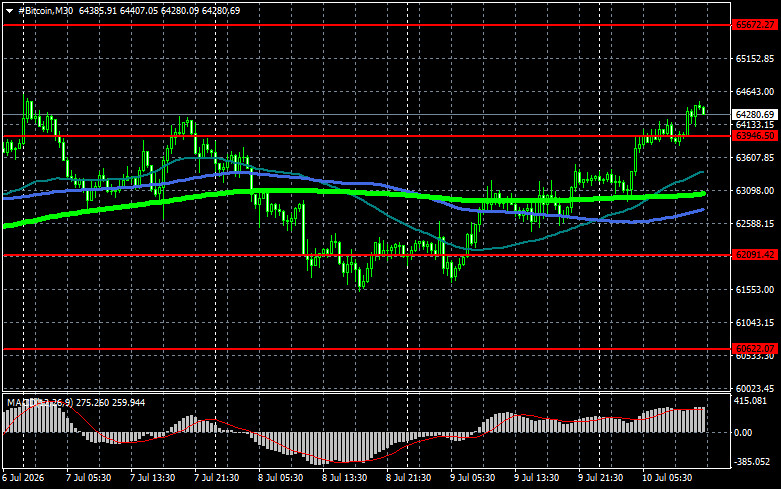Click the 61043.15 price scale label

point(755,323)
